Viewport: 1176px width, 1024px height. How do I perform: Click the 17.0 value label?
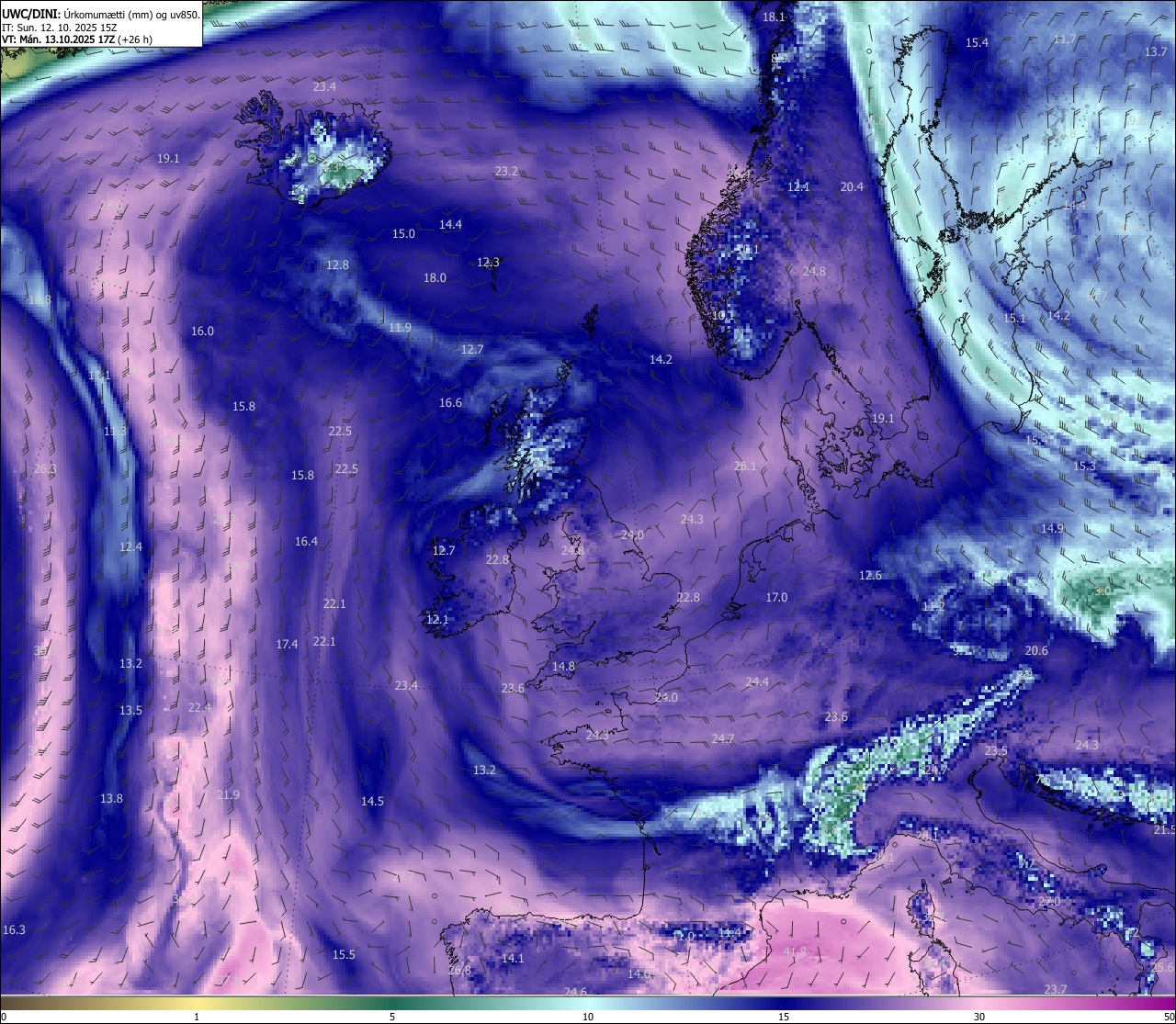point(776,598)
